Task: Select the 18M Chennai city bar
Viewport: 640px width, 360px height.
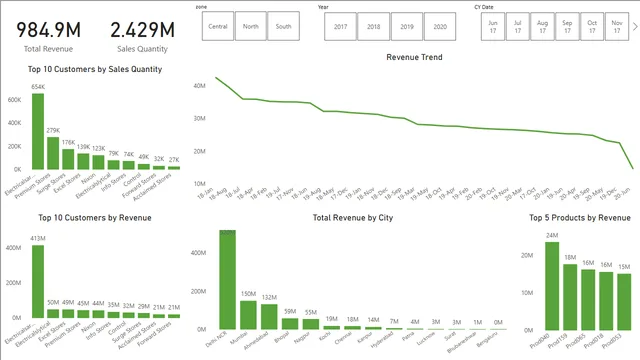Action: point(352,328)
